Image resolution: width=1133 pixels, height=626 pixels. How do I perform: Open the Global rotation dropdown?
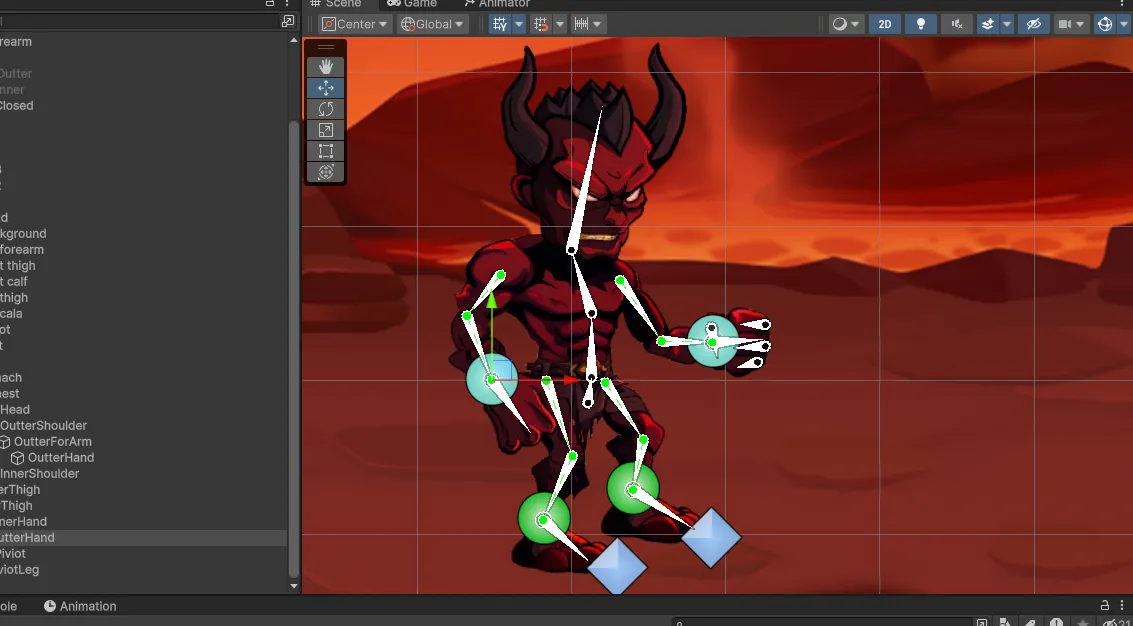[432, 24]
